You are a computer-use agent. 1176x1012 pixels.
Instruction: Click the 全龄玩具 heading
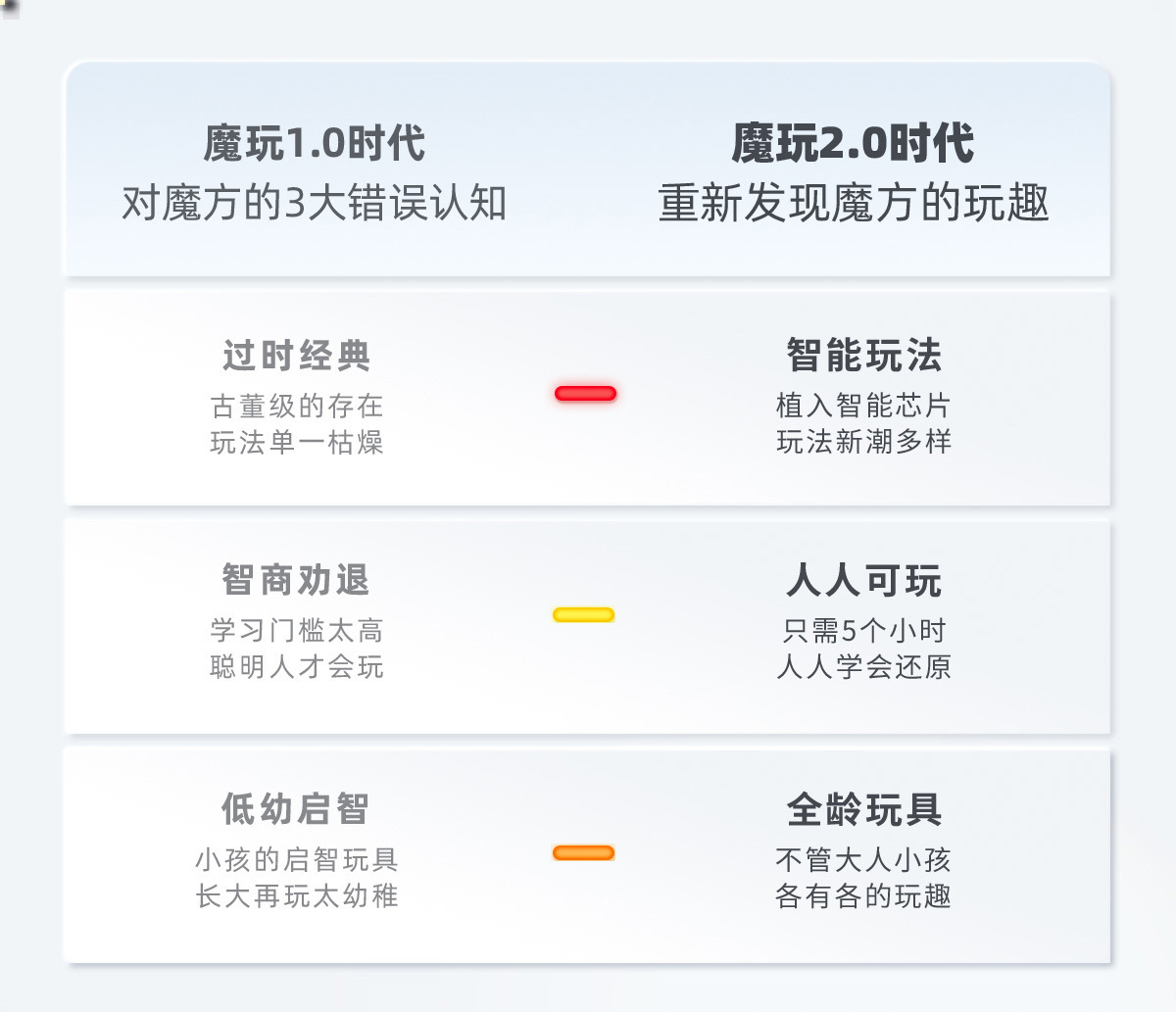[863, 810]
